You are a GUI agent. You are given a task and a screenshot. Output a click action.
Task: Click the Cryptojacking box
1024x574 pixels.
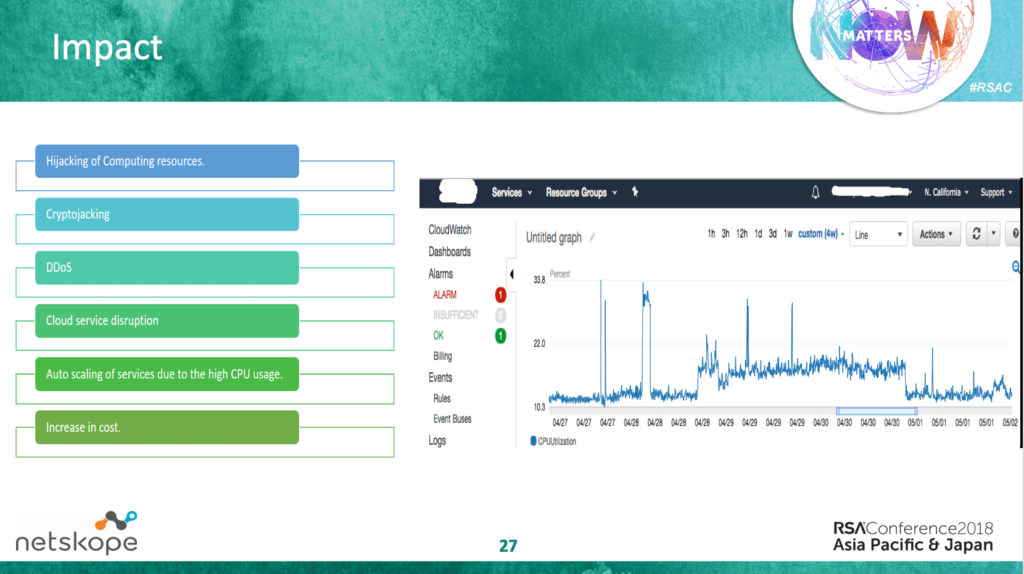(x=167, y=214)
